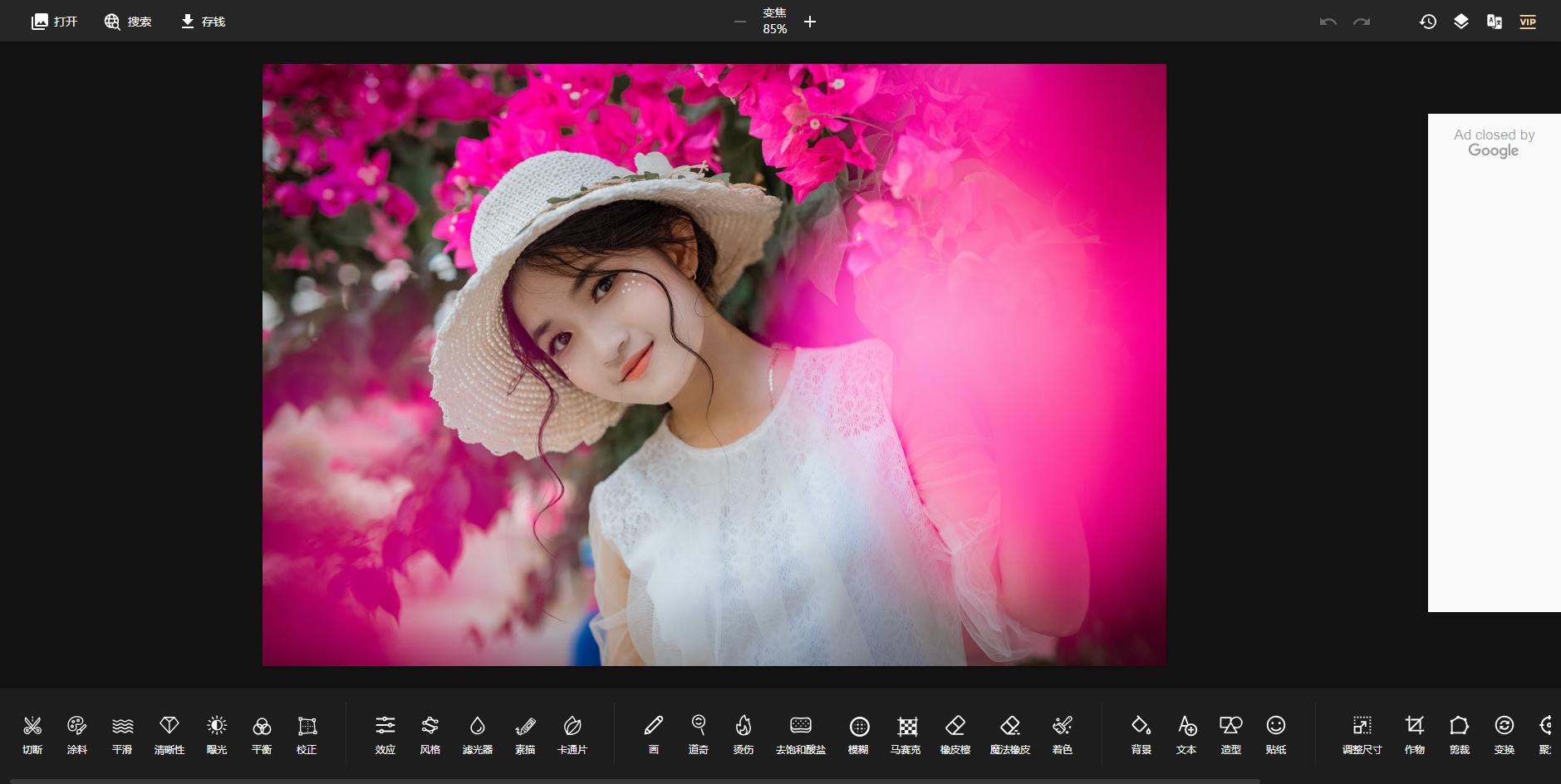The height and width of the screenshot is (784, 1561).
Task: Select the 画 (draw) tool
Action: (652, 733)
